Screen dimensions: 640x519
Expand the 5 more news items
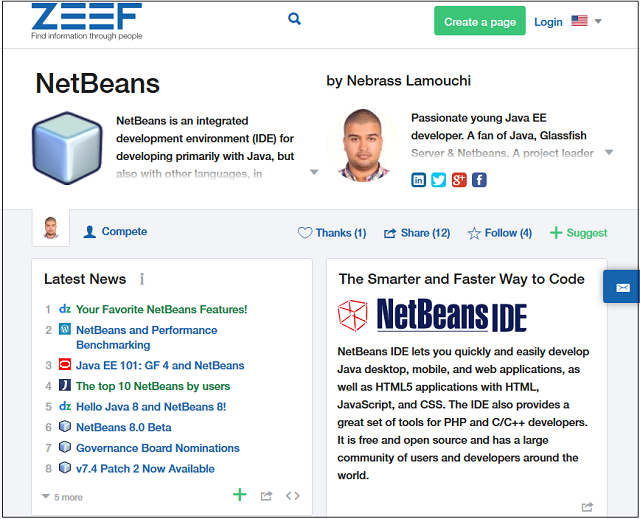point(62,497)
